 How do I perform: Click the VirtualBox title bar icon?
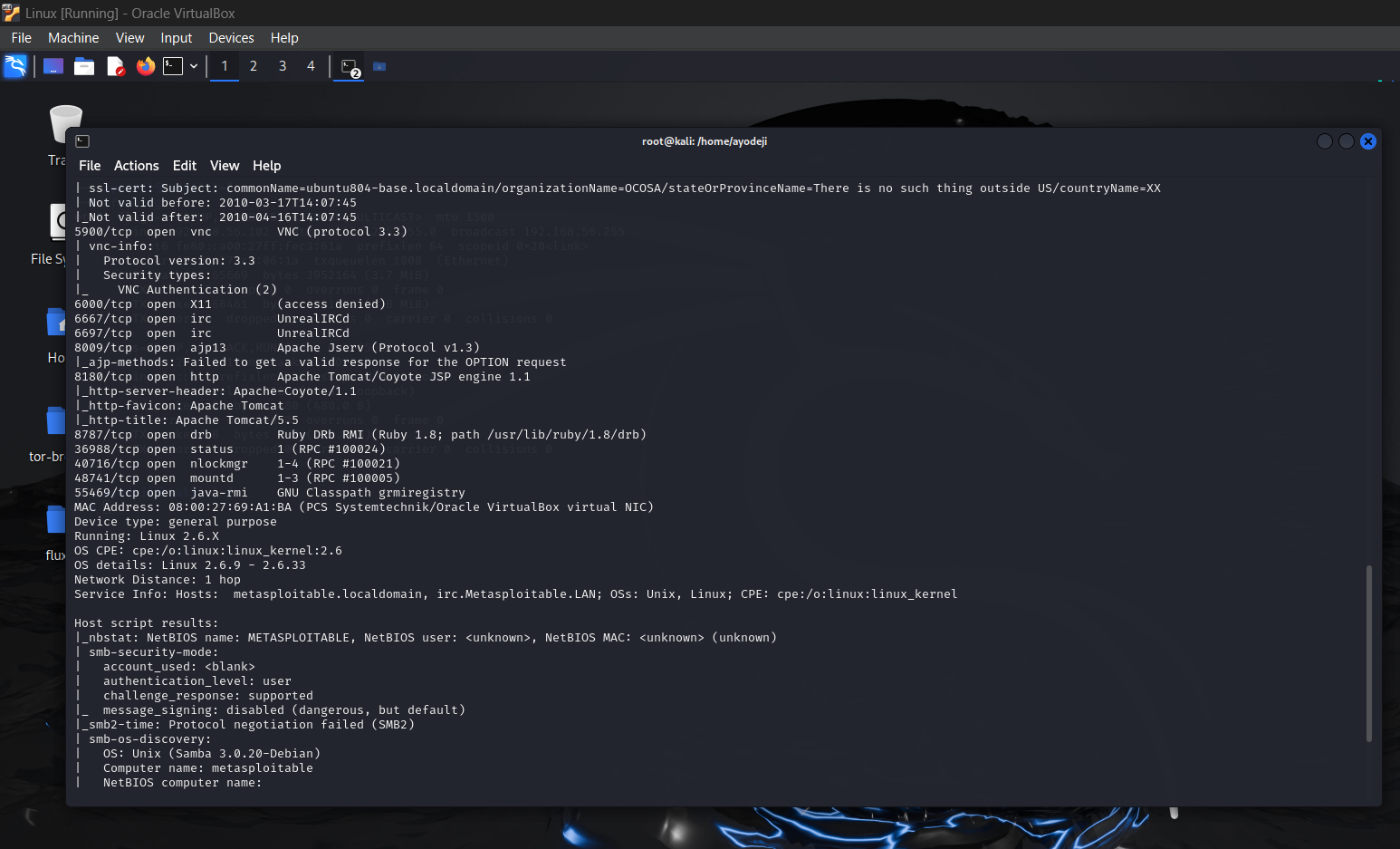[x=11, y=13]
